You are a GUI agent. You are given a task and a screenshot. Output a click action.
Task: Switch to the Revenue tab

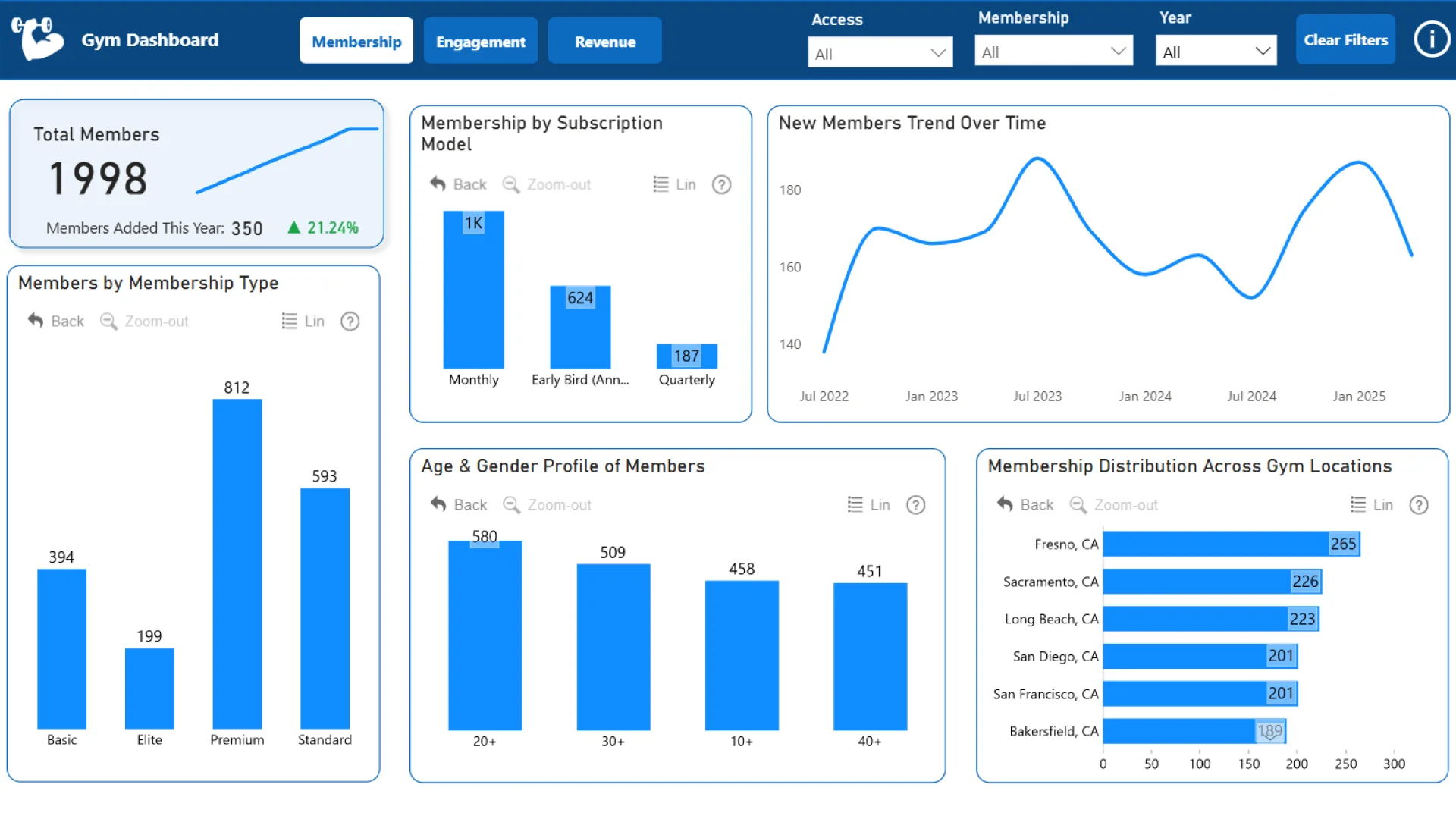(x=604, y=41)
